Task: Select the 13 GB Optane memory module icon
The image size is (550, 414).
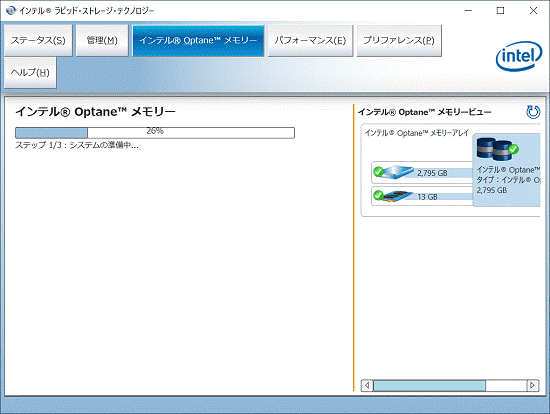Action: (394, 196)
